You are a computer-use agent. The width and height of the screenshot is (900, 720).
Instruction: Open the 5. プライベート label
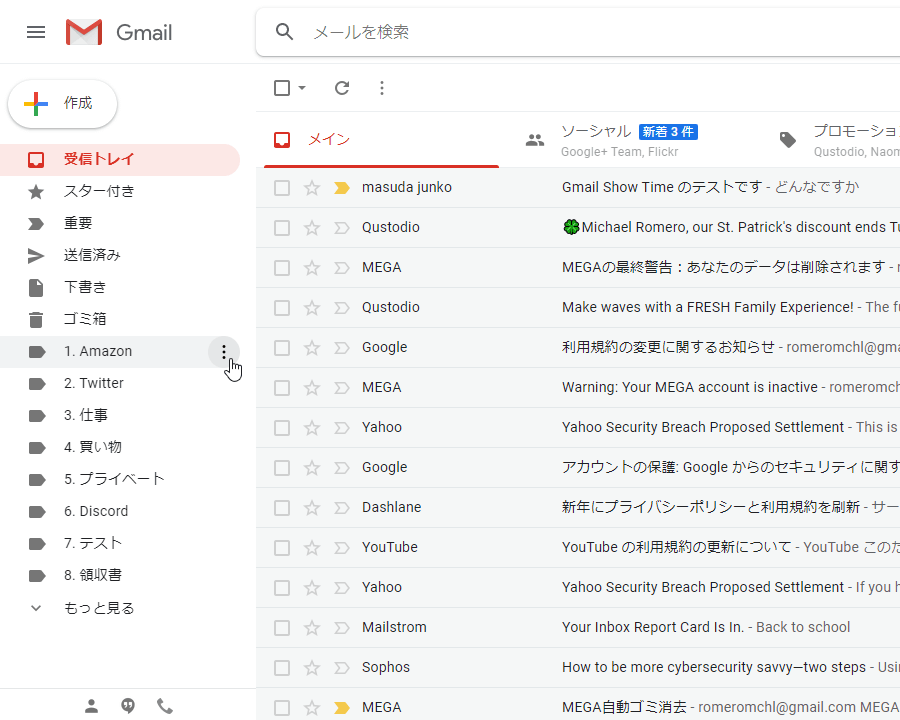tap(120, 479)
